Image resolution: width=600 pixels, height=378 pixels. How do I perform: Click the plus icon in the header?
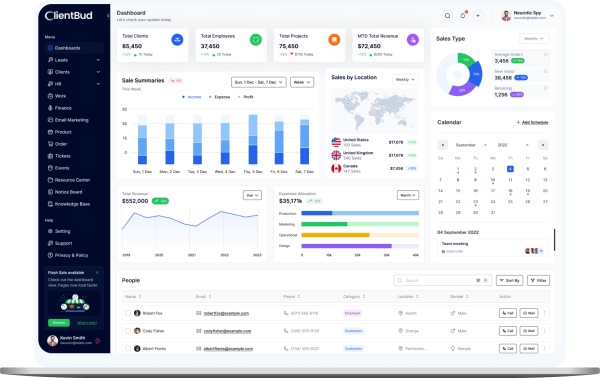478,16
